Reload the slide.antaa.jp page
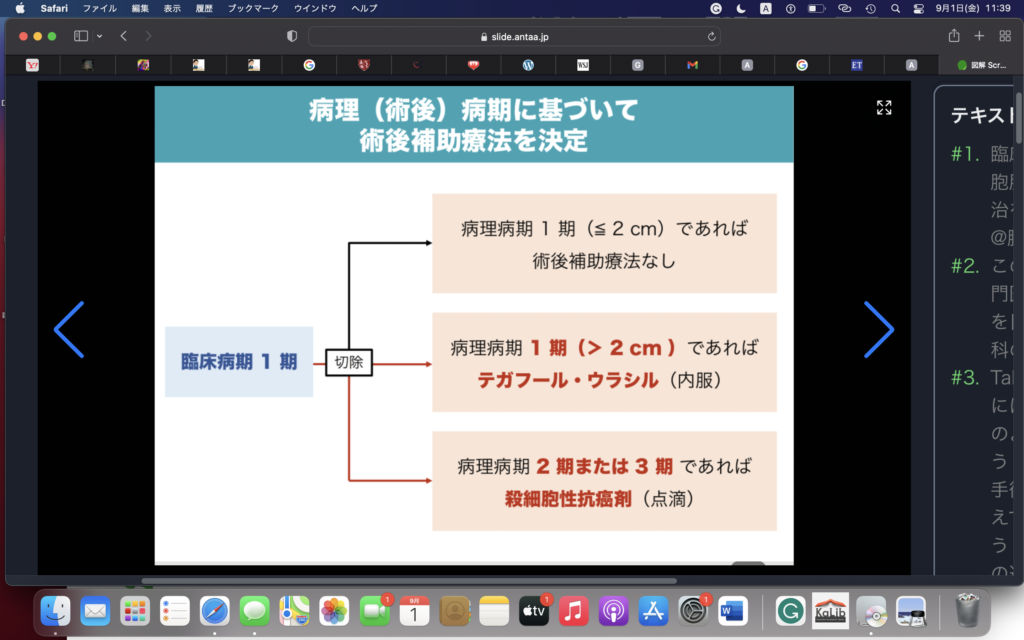1024x640 pixels. pos(709,35)
